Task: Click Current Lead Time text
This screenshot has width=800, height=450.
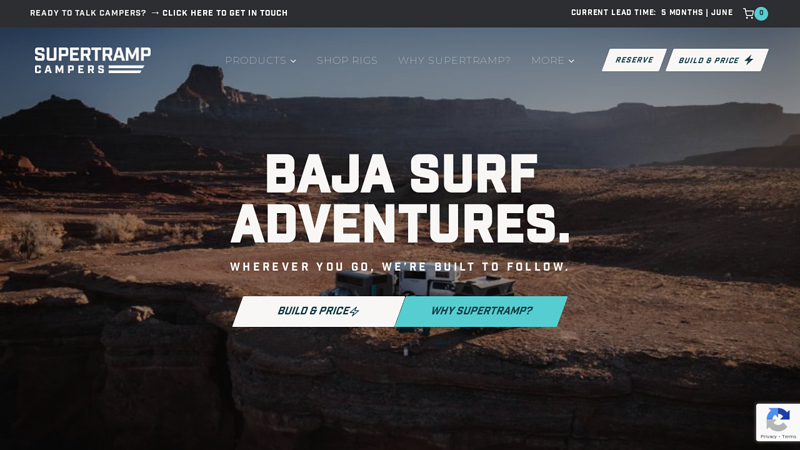Action: (613, 12)
